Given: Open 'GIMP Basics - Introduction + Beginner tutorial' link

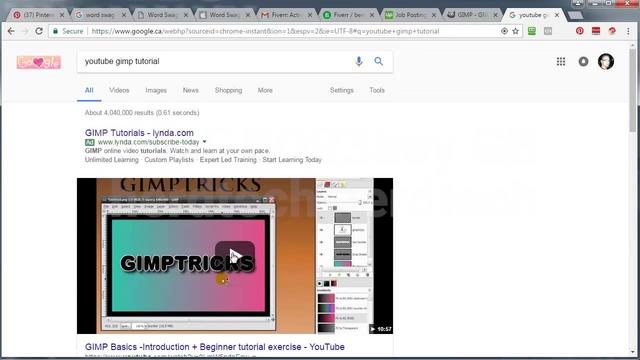Looking at the screenshot, I should click(215, 347).
